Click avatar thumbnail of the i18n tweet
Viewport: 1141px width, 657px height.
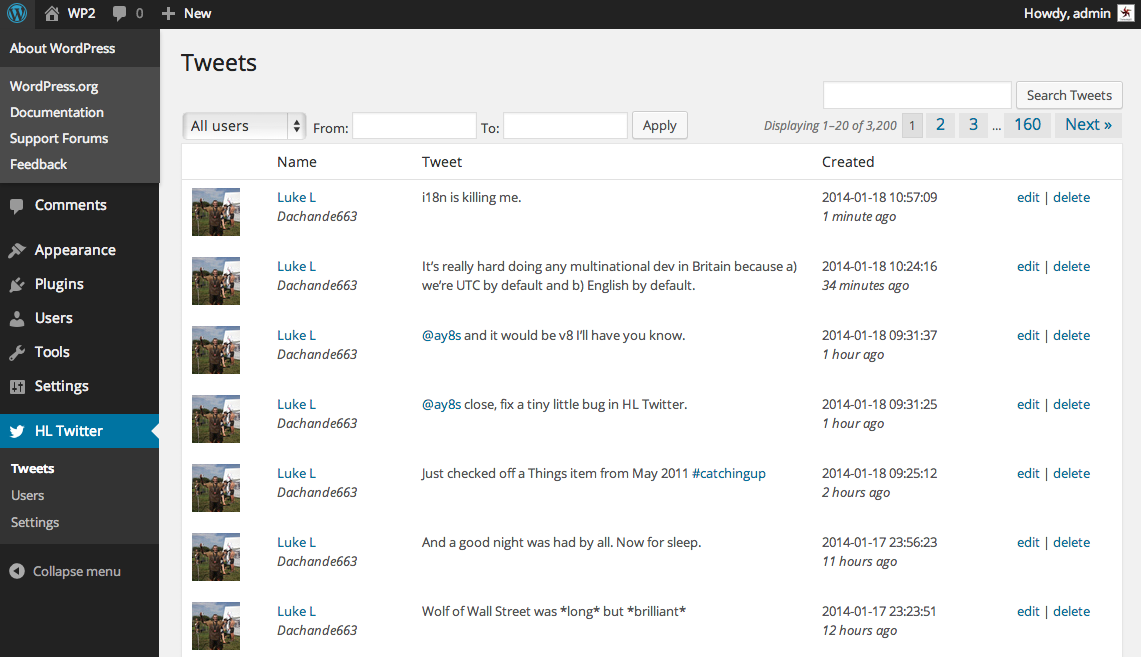[x=215, y=212]
